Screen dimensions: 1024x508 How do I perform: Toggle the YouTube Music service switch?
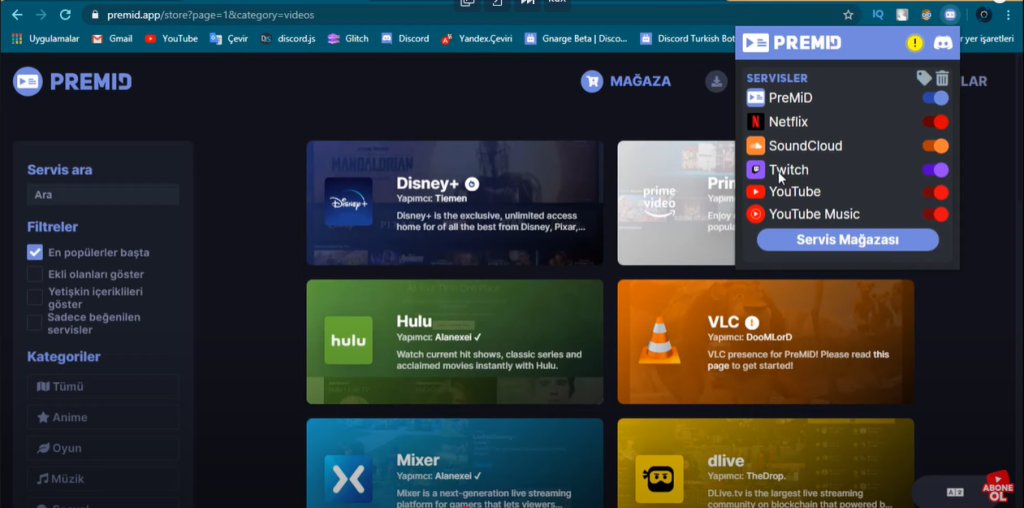click(935, 214)
